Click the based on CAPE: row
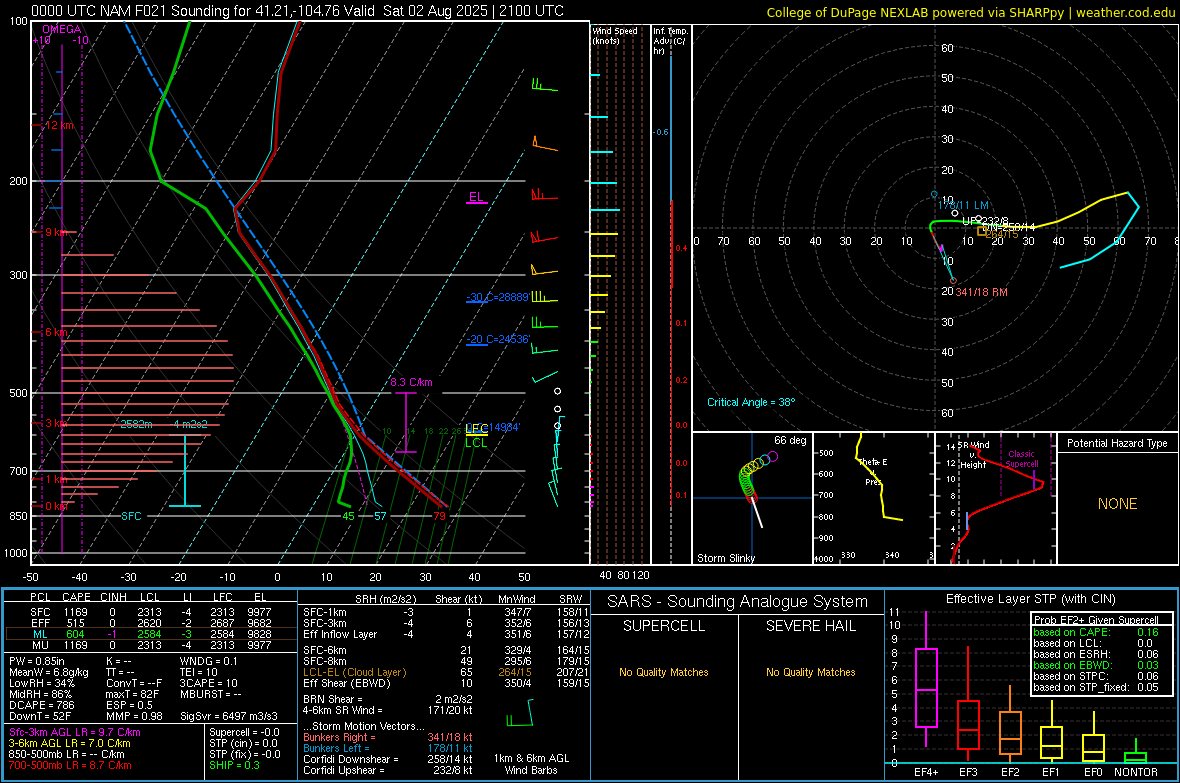The width and height of the screenshot is (1180, 783). (1096, 632)
